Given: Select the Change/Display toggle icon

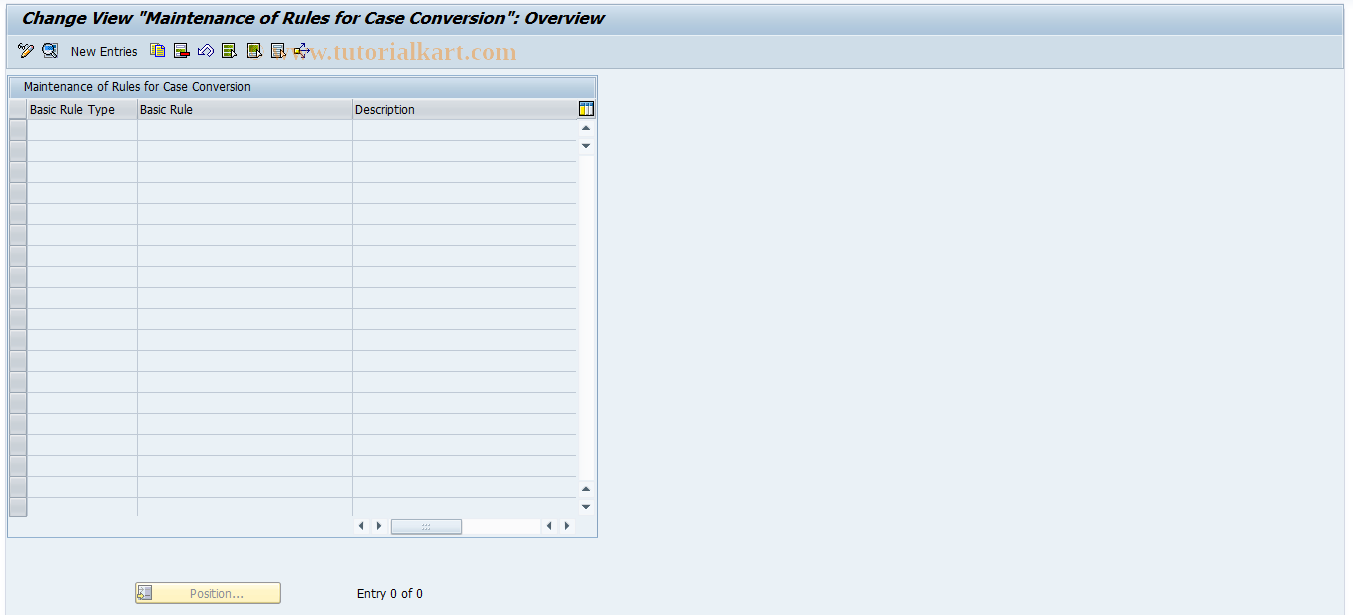Looking at the screenshot, I should (x=25, y=51).
